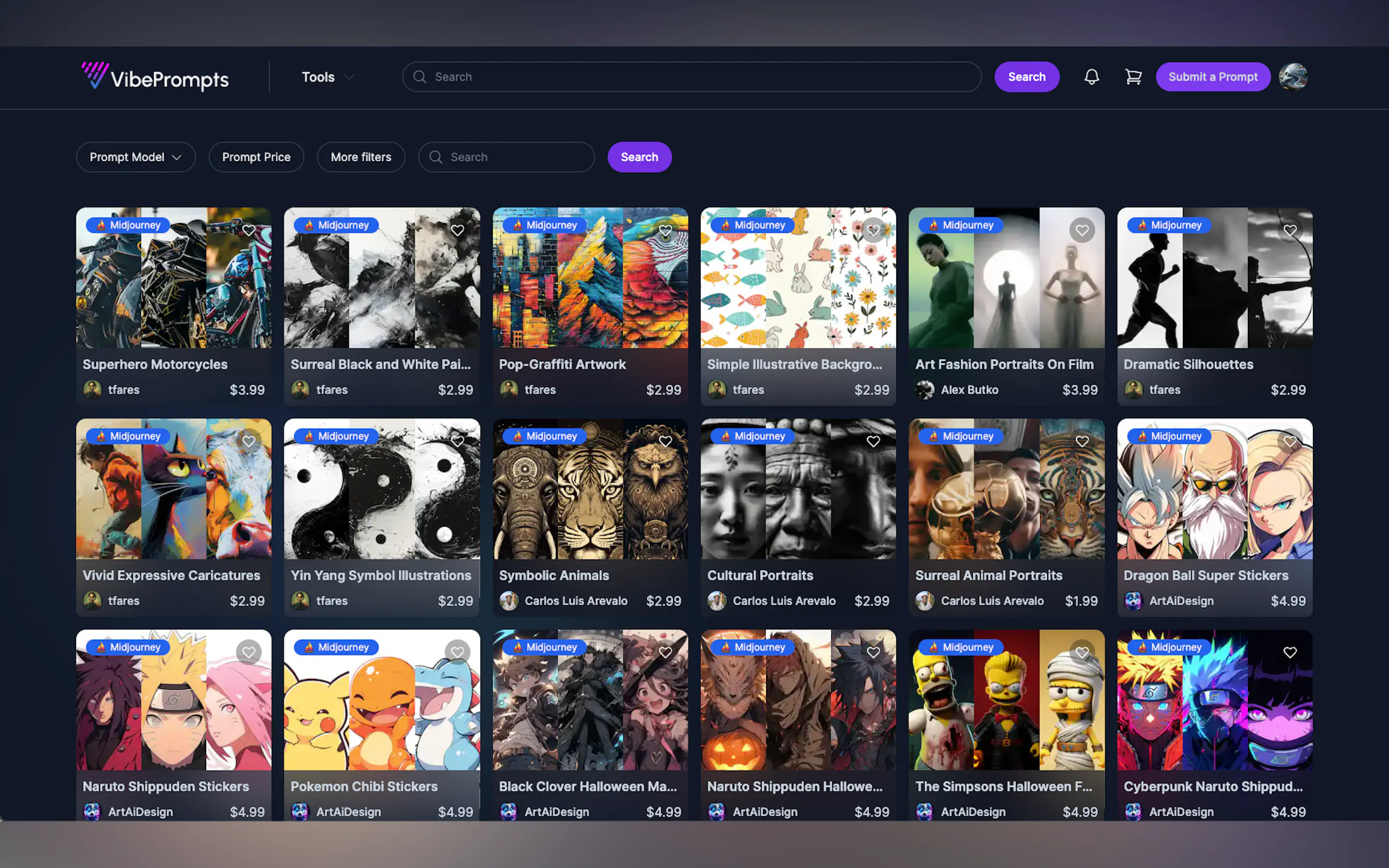
Task: Click the magnifier in the filter search field
Action: click(x=436, y=157)
